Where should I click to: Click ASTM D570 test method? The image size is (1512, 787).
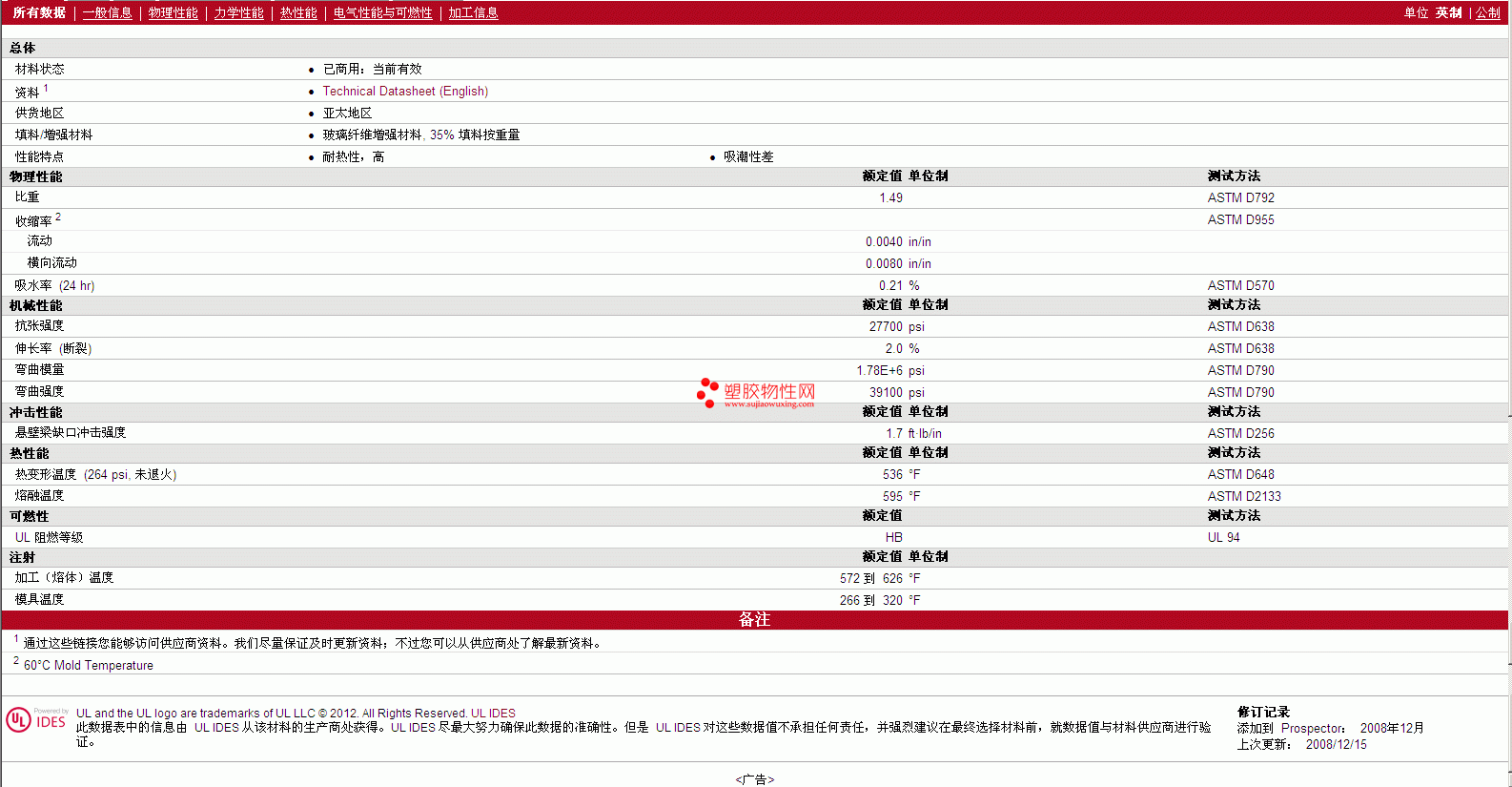pyautogui.click(x=1240, y=286)
